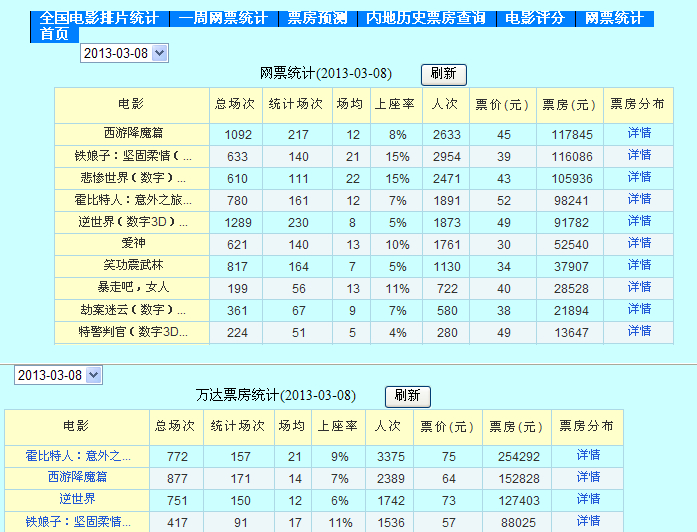The height and width of the screenshot is (532, 697).
Task: Open 内地历史票房查询 menu item
Action: tap(426, 19)
